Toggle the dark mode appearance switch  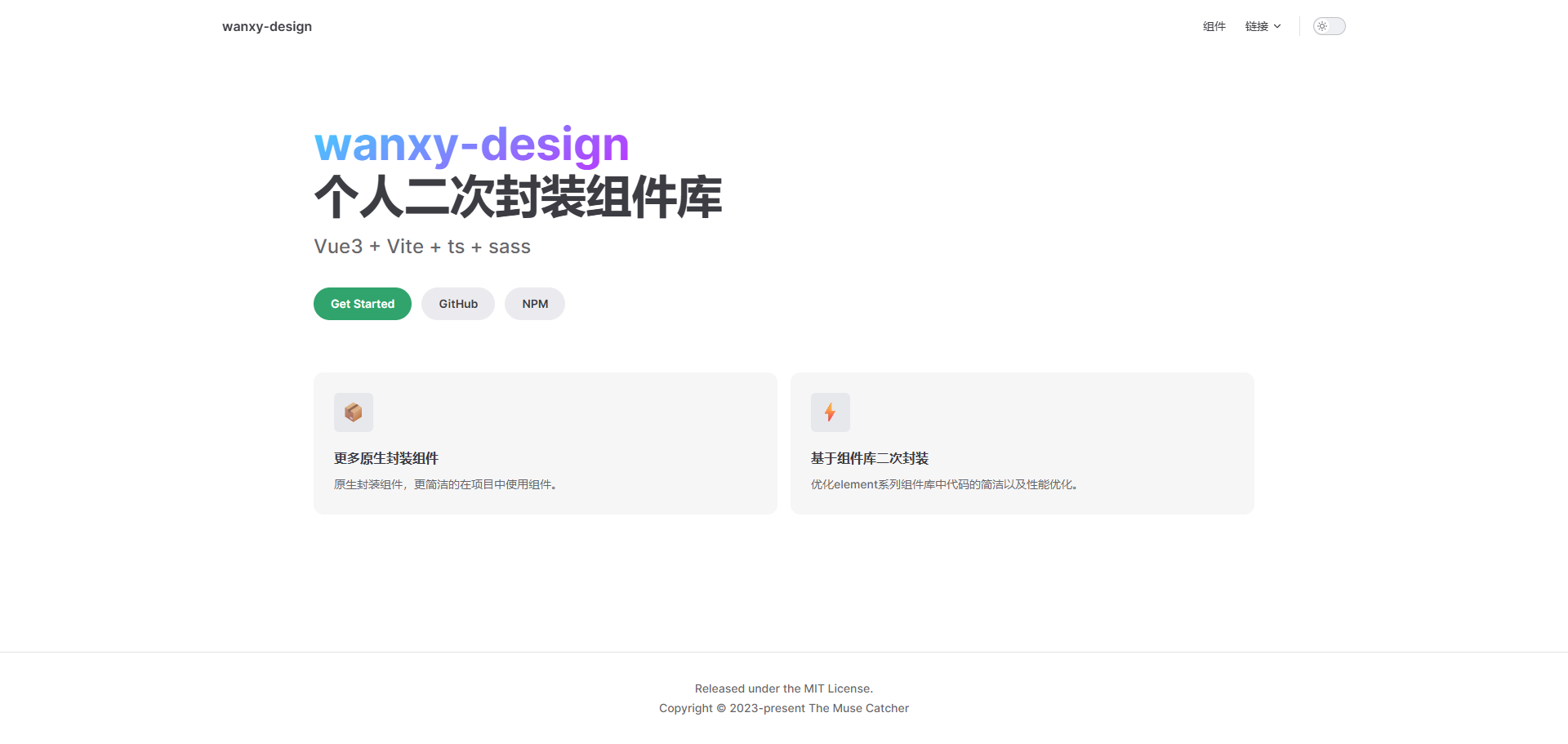pos(1329,26)
